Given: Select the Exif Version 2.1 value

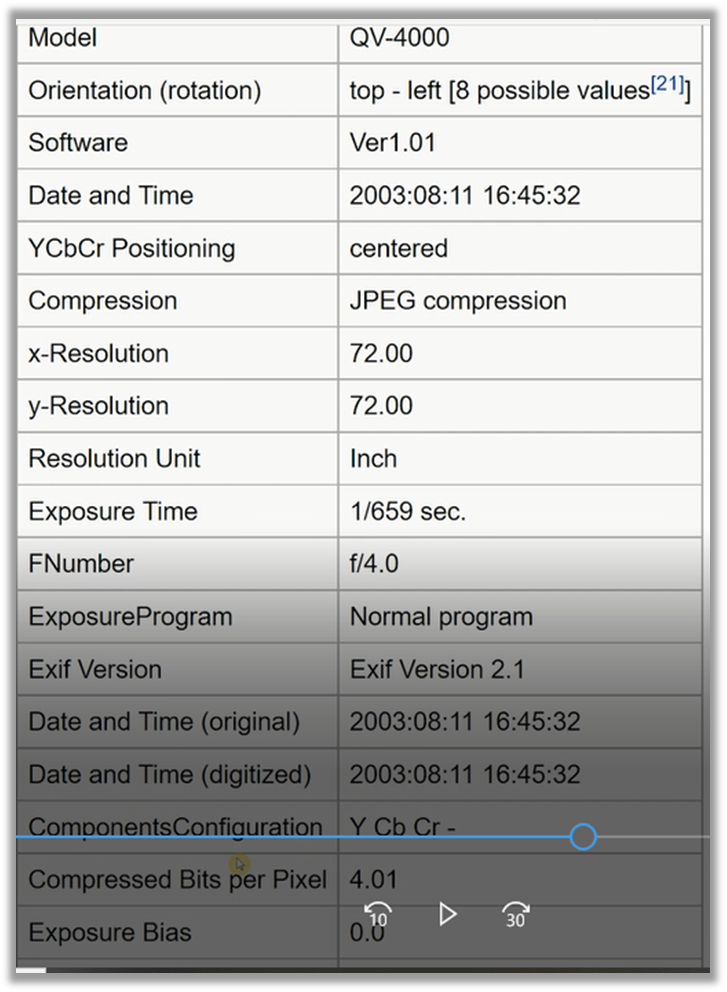Looking at the screenshot, I should point(436,669).
